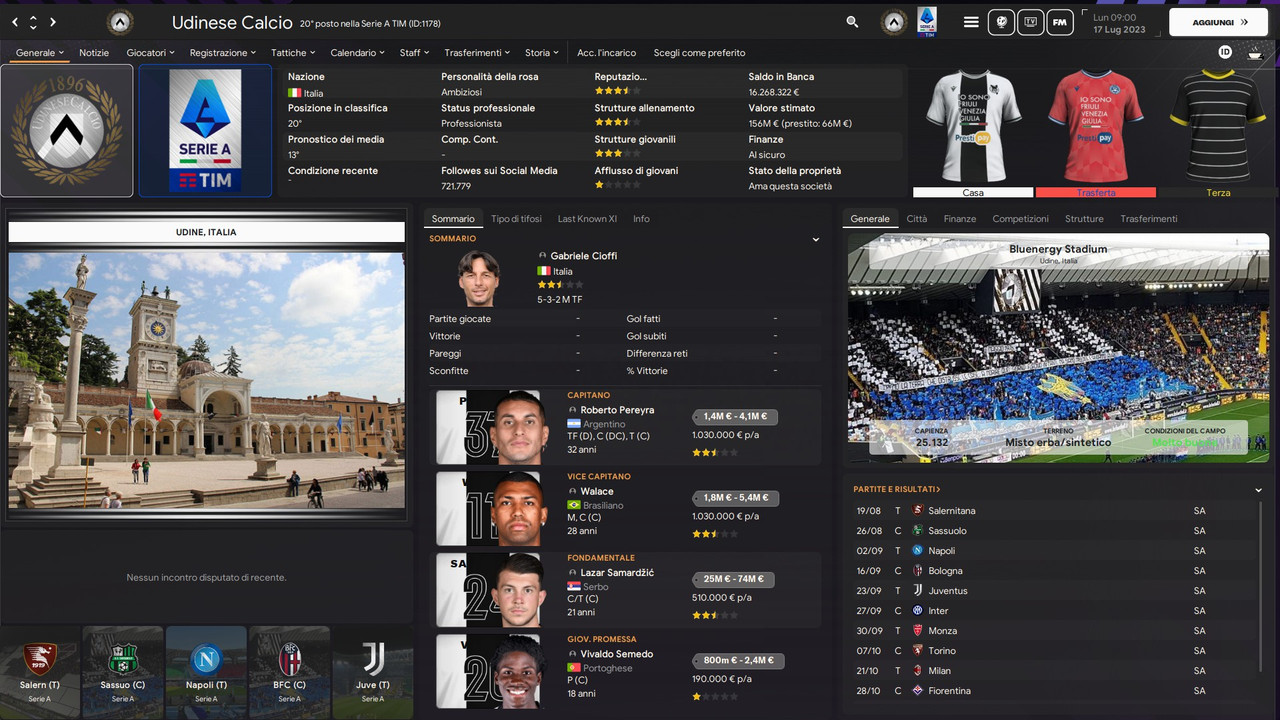Expand the Registrazione menu
The image size is (1280, 720).
click(223, 52)
